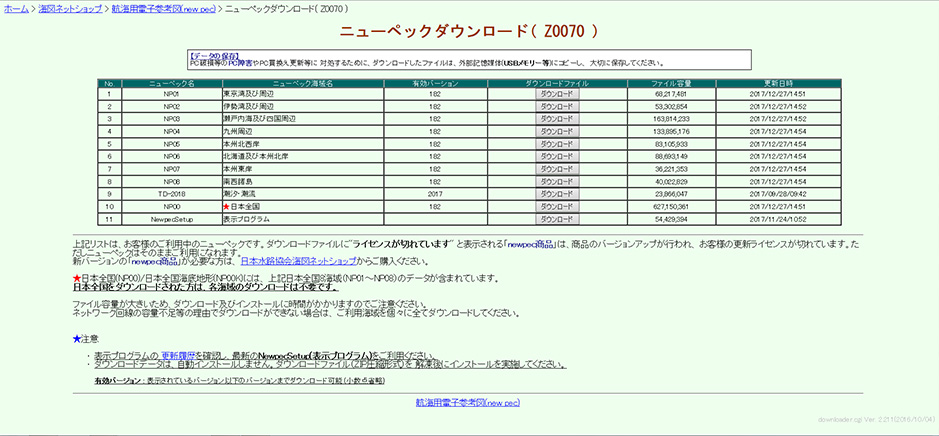The image size is (939, 436).
Task: Download the NewpecSetup 表示プログラム
Action: tap(558, 219)
